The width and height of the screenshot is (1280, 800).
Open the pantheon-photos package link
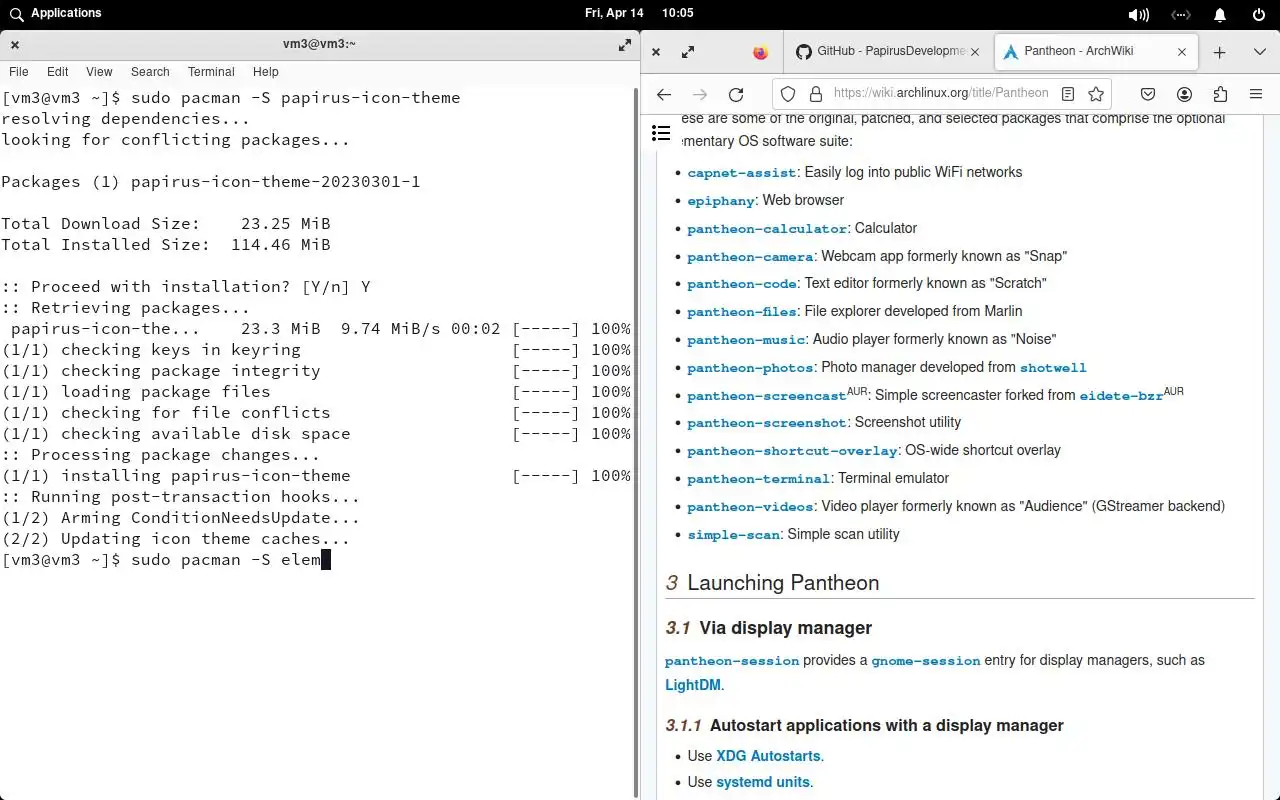tap(751, 368)
